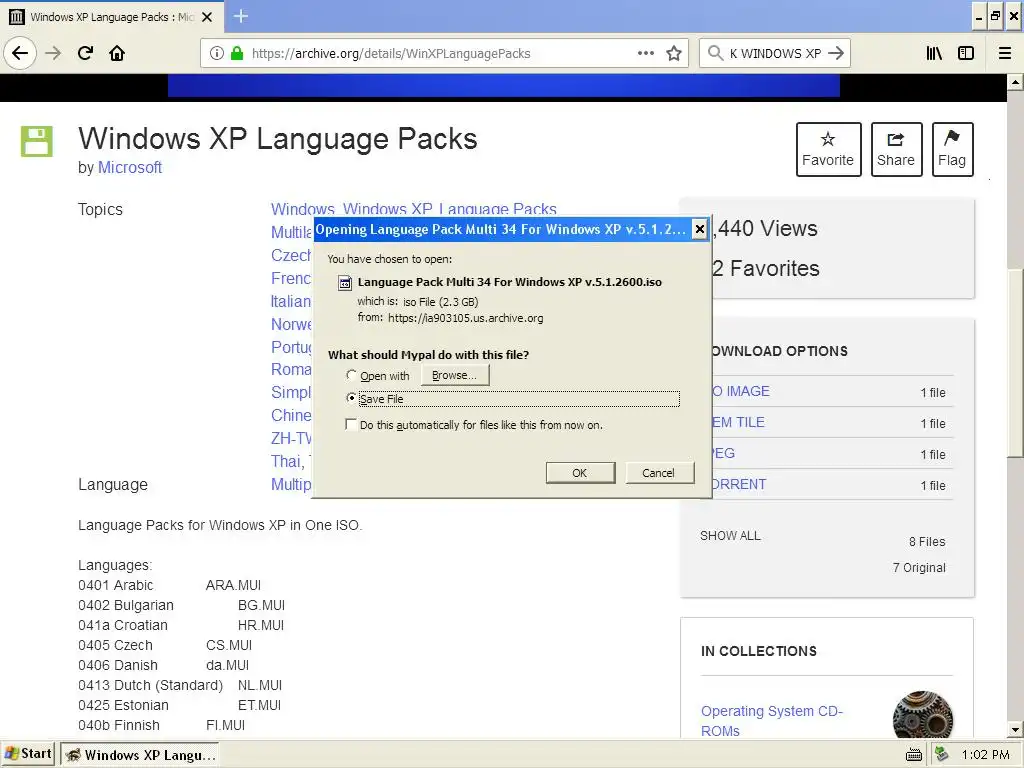Submit search with the arrow icon
This screenshot has width=1024, height=768.
point(836,53)
